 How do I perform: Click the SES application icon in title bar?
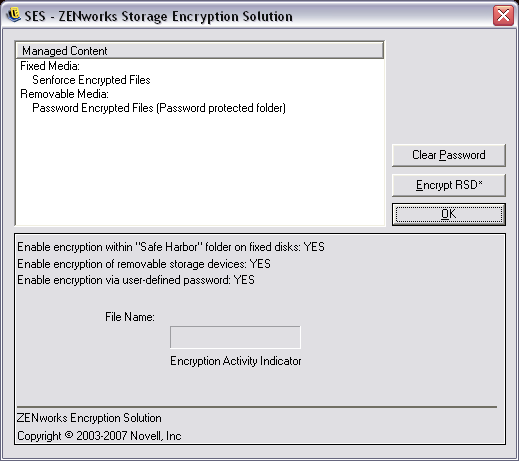14,15
